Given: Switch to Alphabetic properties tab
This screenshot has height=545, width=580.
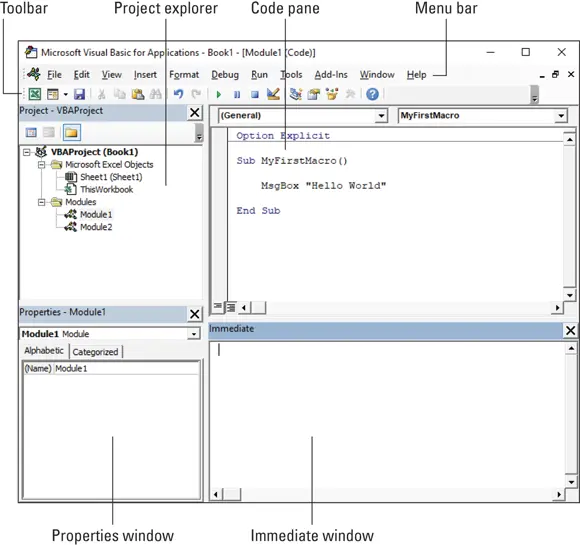Looking at the screenshot, I should 44,350.
